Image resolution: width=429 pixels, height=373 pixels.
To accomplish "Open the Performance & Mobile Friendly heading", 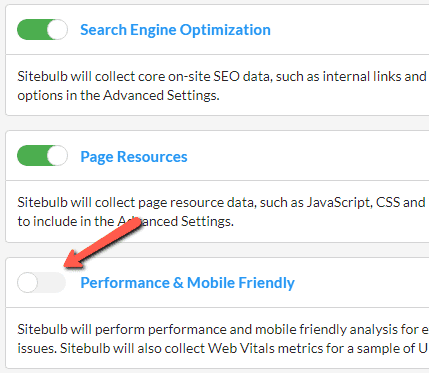I will pyautogui.click(x=187, y=283).
